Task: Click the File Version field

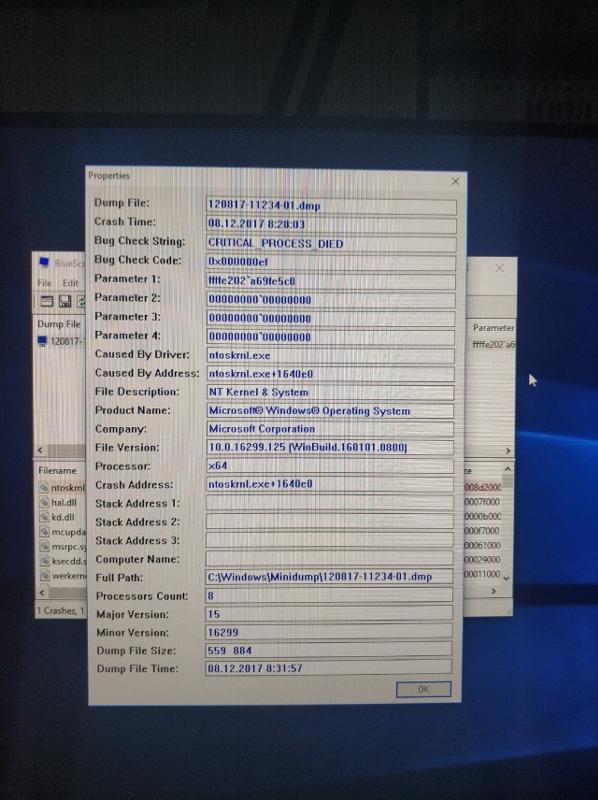Action: tap(330, 447)
